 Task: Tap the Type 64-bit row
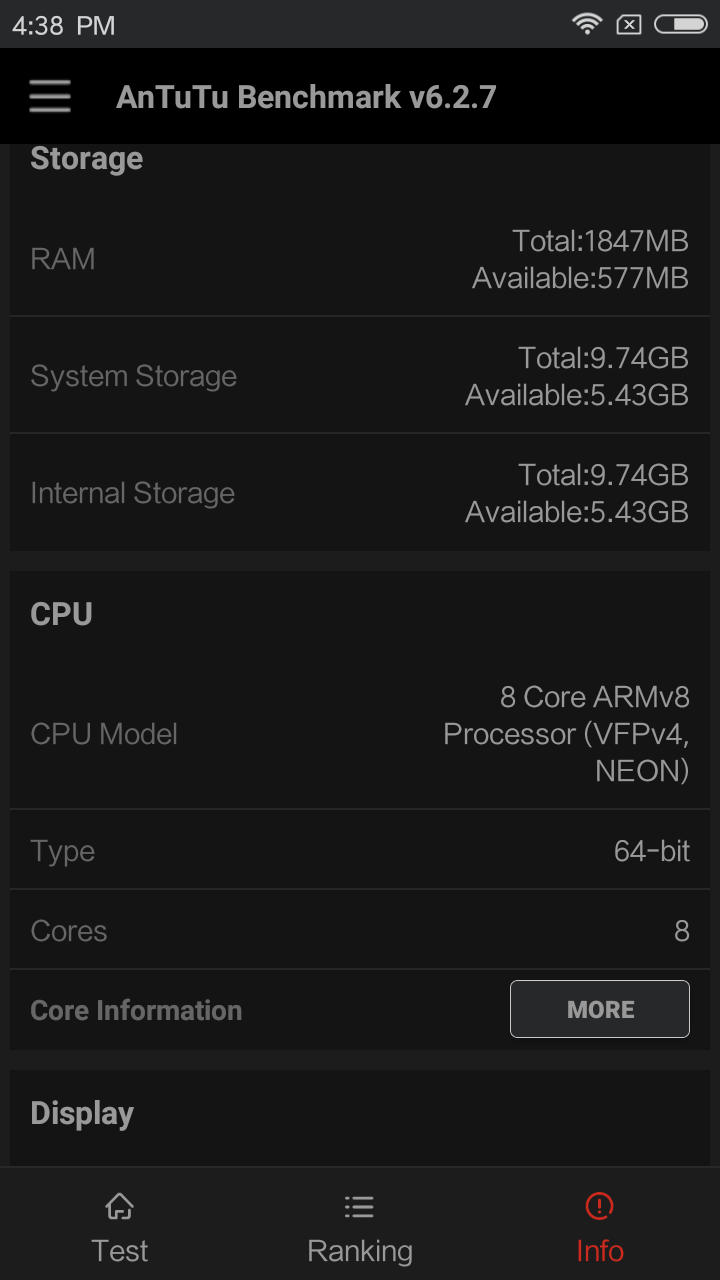click(360, 850)
